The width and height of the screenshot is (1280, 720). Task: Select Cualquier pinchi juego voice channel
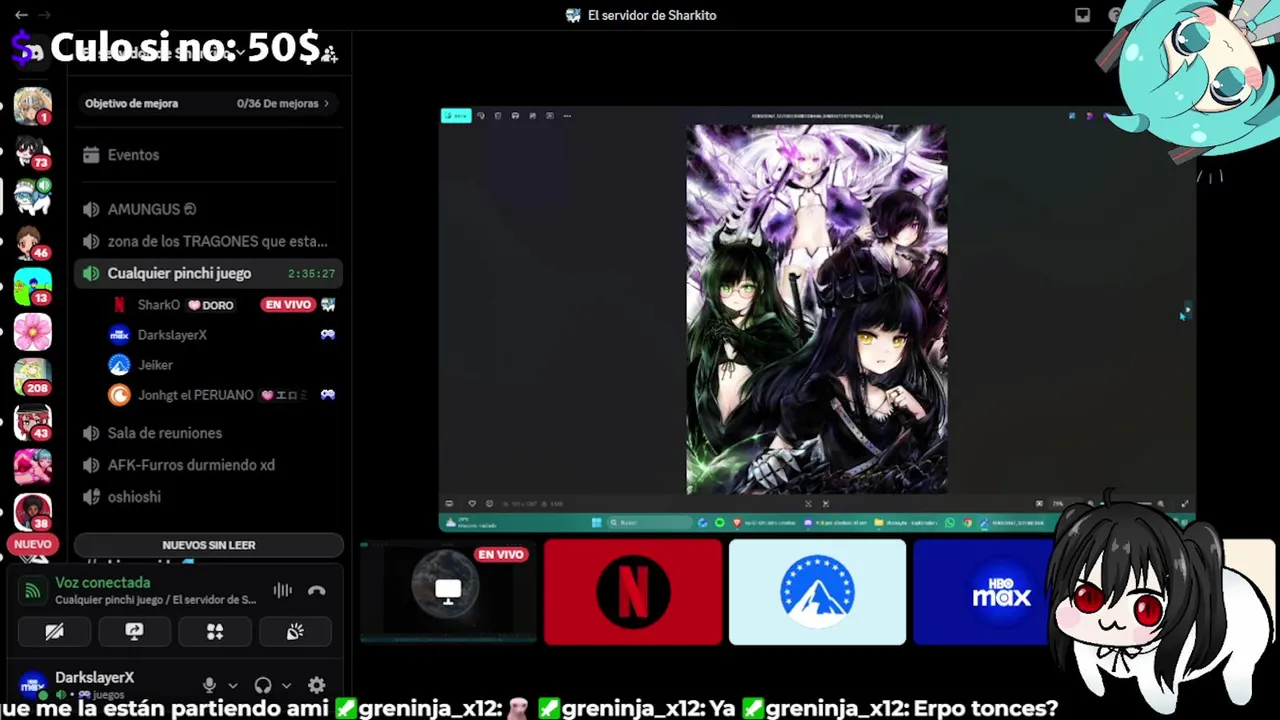click(208, 273)
